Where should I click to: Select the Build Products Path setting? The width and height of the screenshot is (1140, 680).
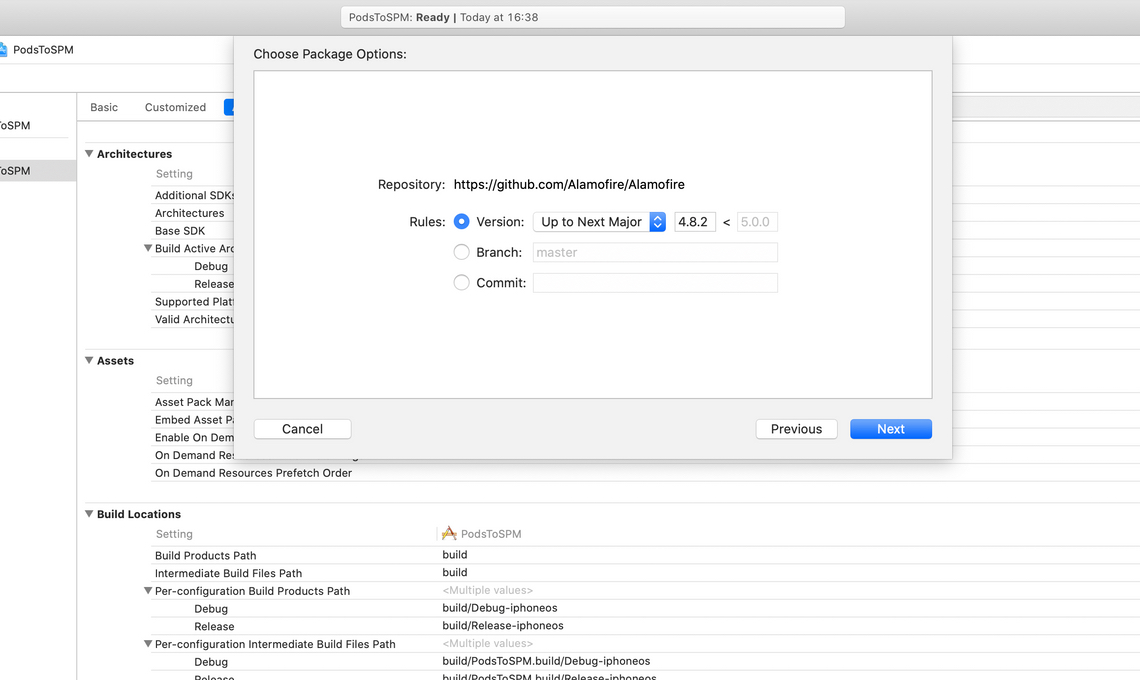(206, 555)
